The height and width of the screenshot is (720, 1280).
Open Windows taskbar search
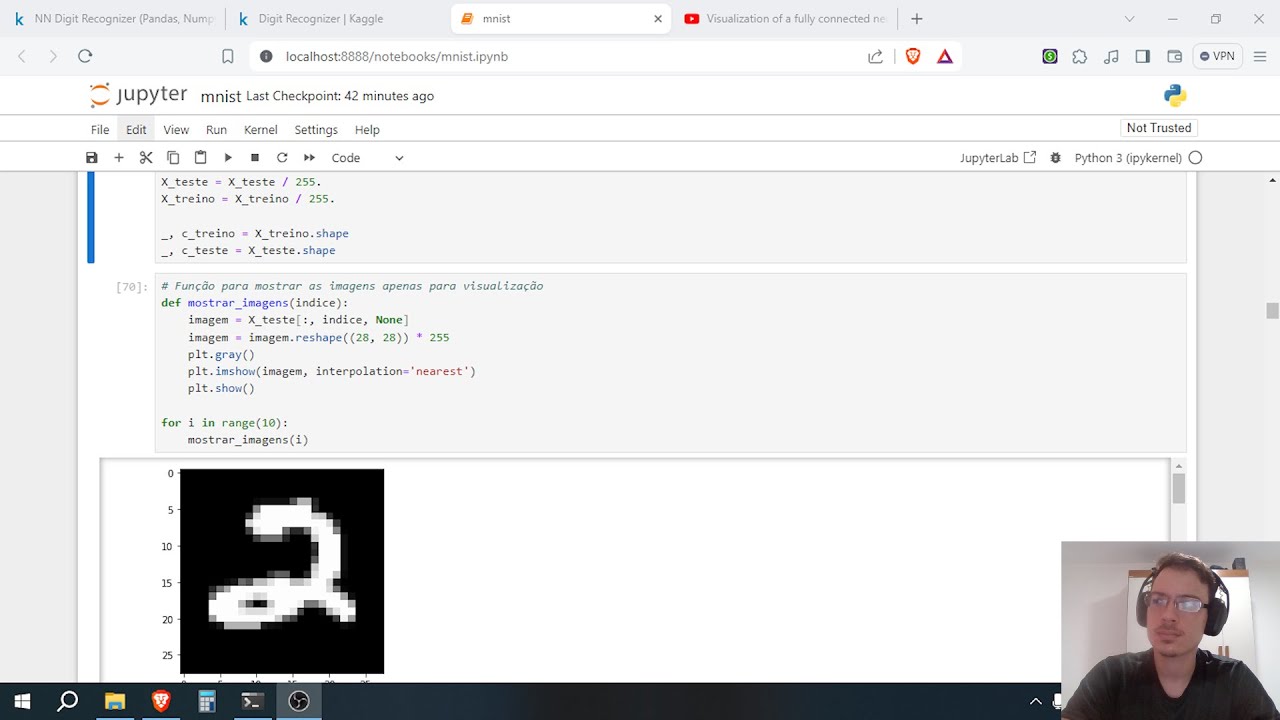coord(68,701)
